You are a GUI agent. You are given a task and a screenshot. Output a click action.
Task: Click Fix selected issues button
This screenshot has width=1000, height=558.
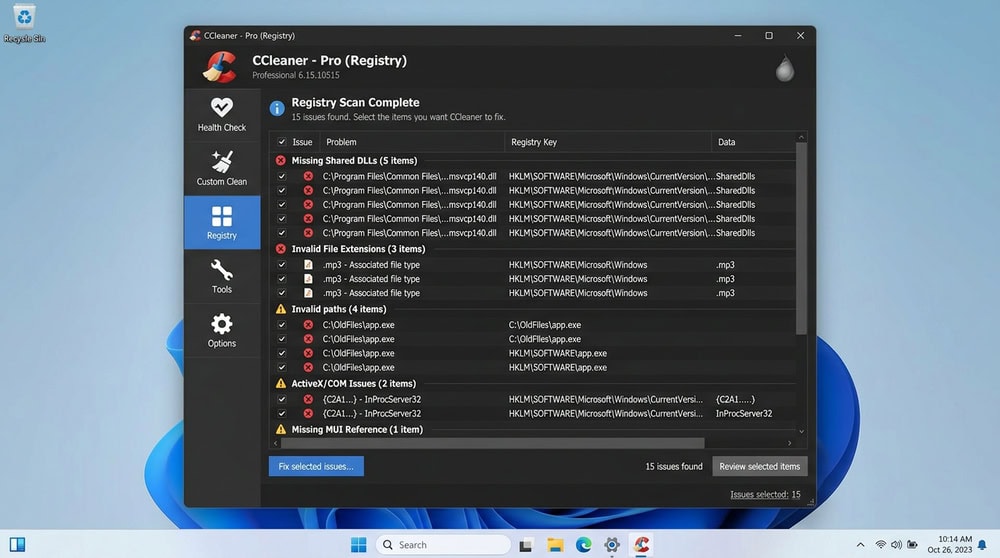316,466
